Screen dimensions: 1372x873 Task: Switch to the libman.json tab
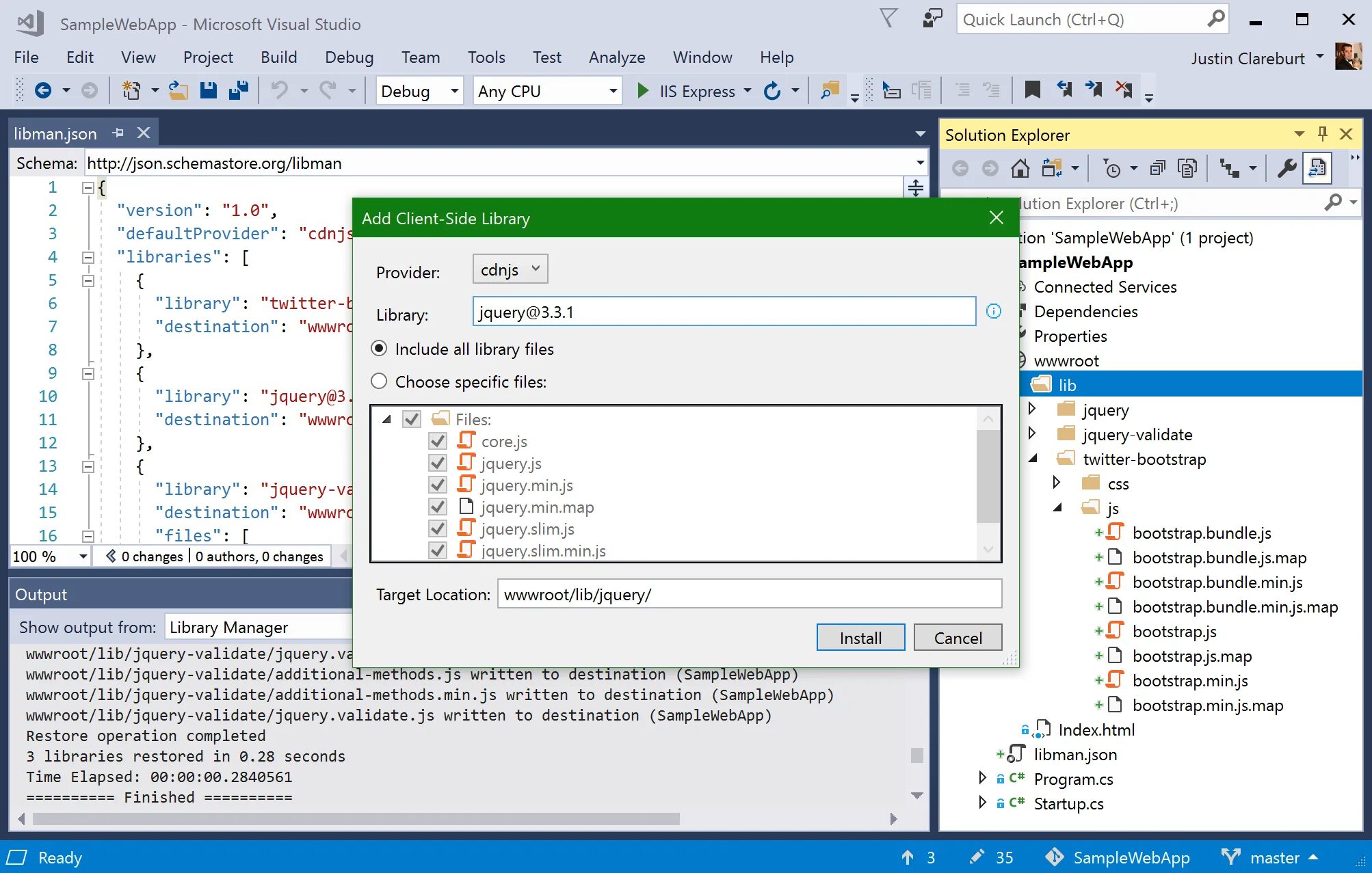[x=55, y=134]
